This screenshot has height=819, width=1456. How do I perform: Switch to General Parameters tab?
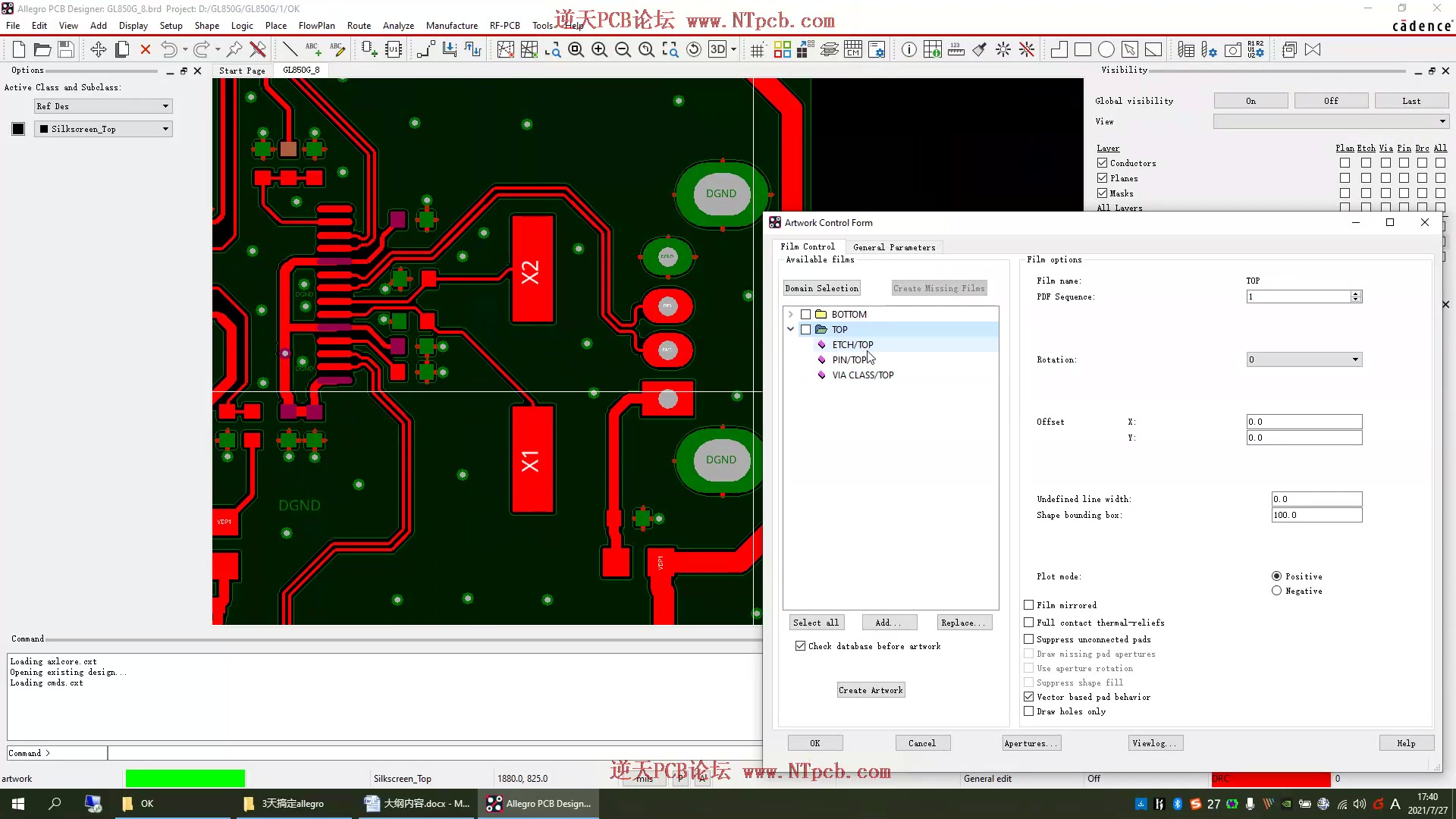[x=894, y=247]
